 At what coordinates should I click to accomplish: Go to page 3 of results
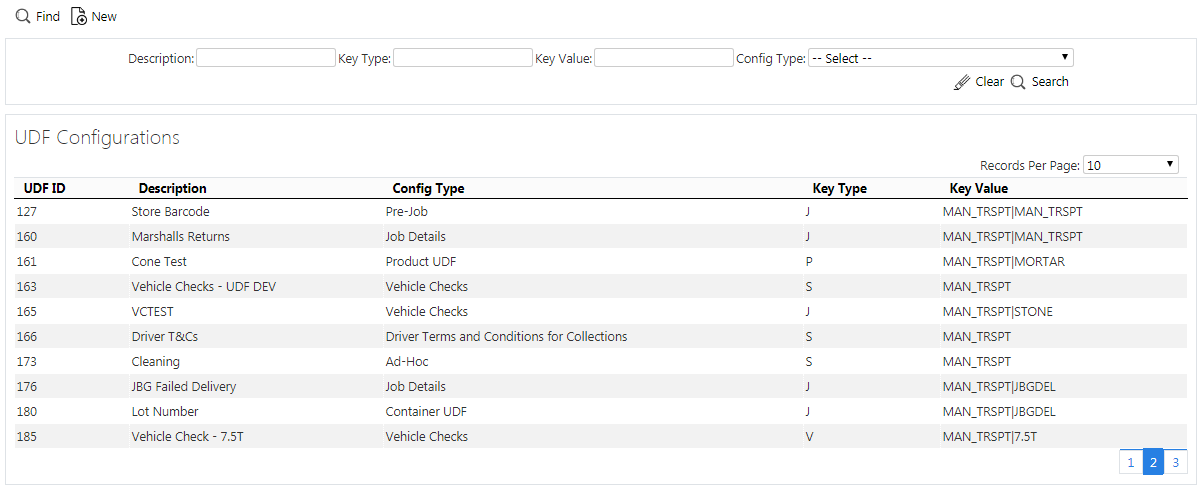coord(1176,462)
